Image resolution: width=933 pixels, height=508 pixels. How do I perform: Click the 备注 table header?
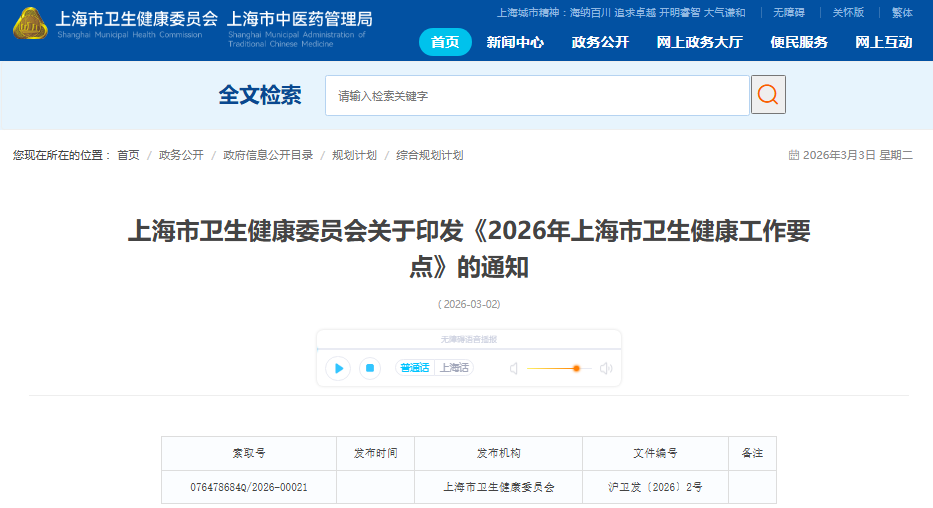tap(752, 453)
